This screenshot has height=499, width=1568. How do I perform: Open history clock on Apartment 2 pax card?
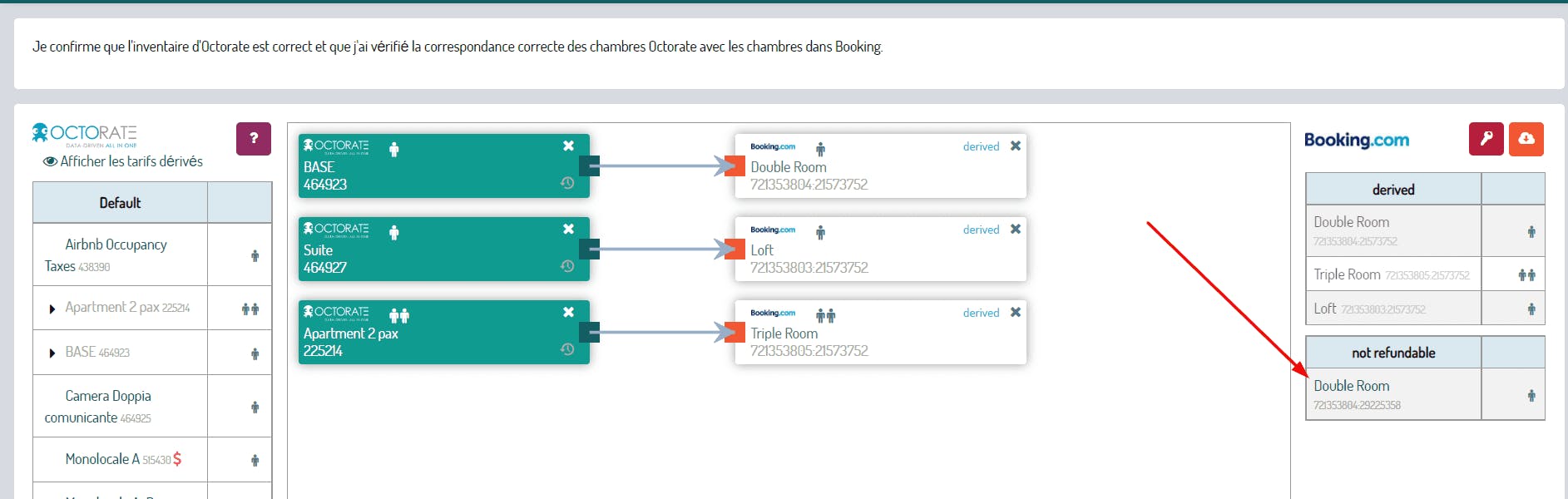(567, 349)
